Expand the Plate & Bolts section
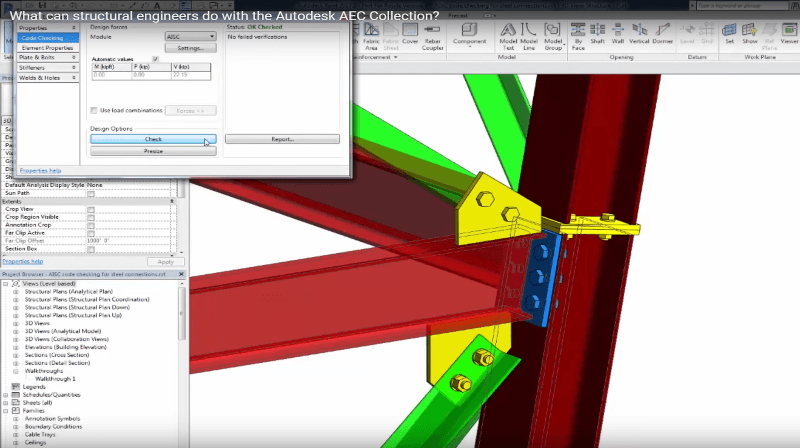This screenshot has width=800, height=448. tap(47, 57)
